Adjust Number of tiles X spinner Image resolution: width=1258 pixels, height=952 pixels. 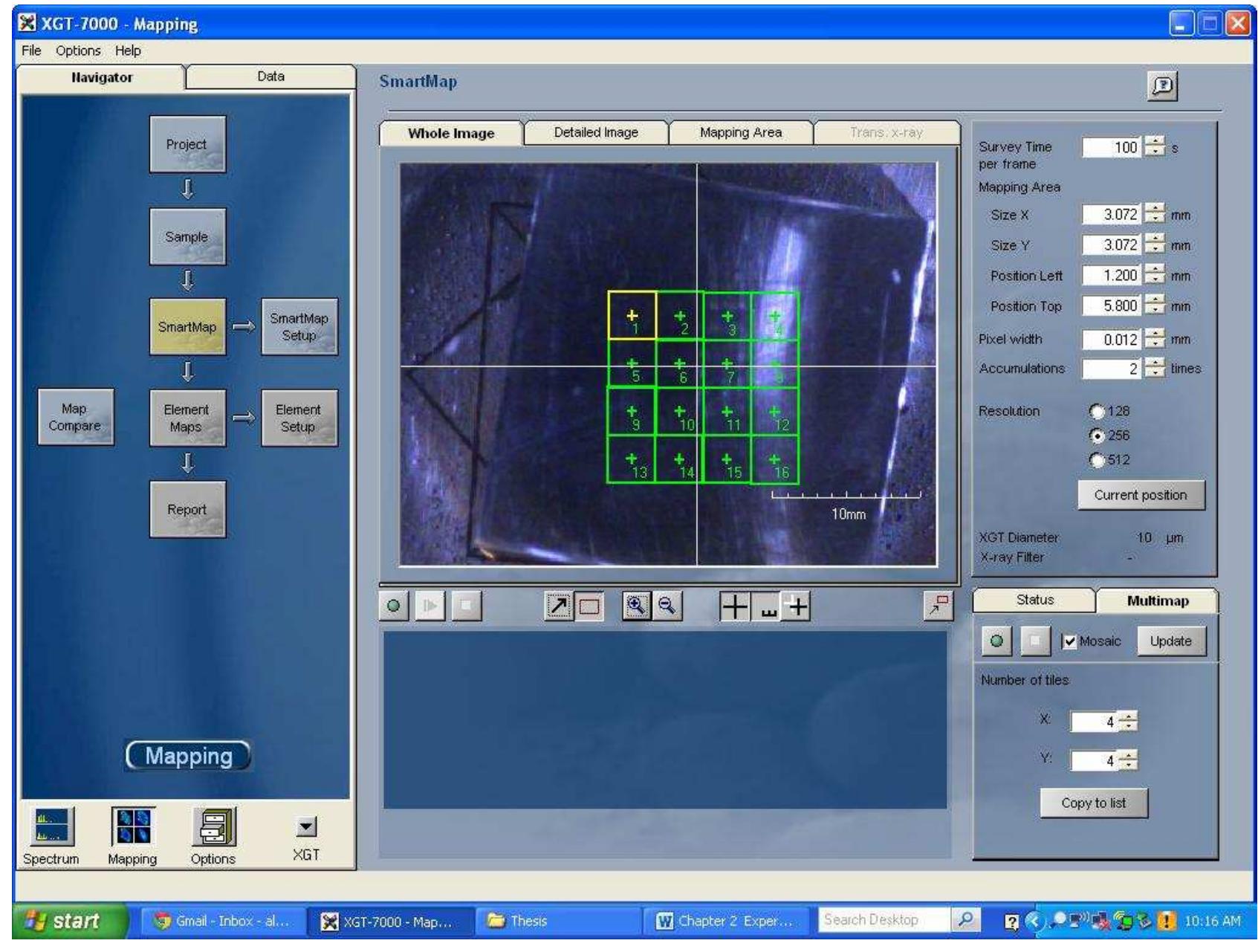click(1128, 722)
